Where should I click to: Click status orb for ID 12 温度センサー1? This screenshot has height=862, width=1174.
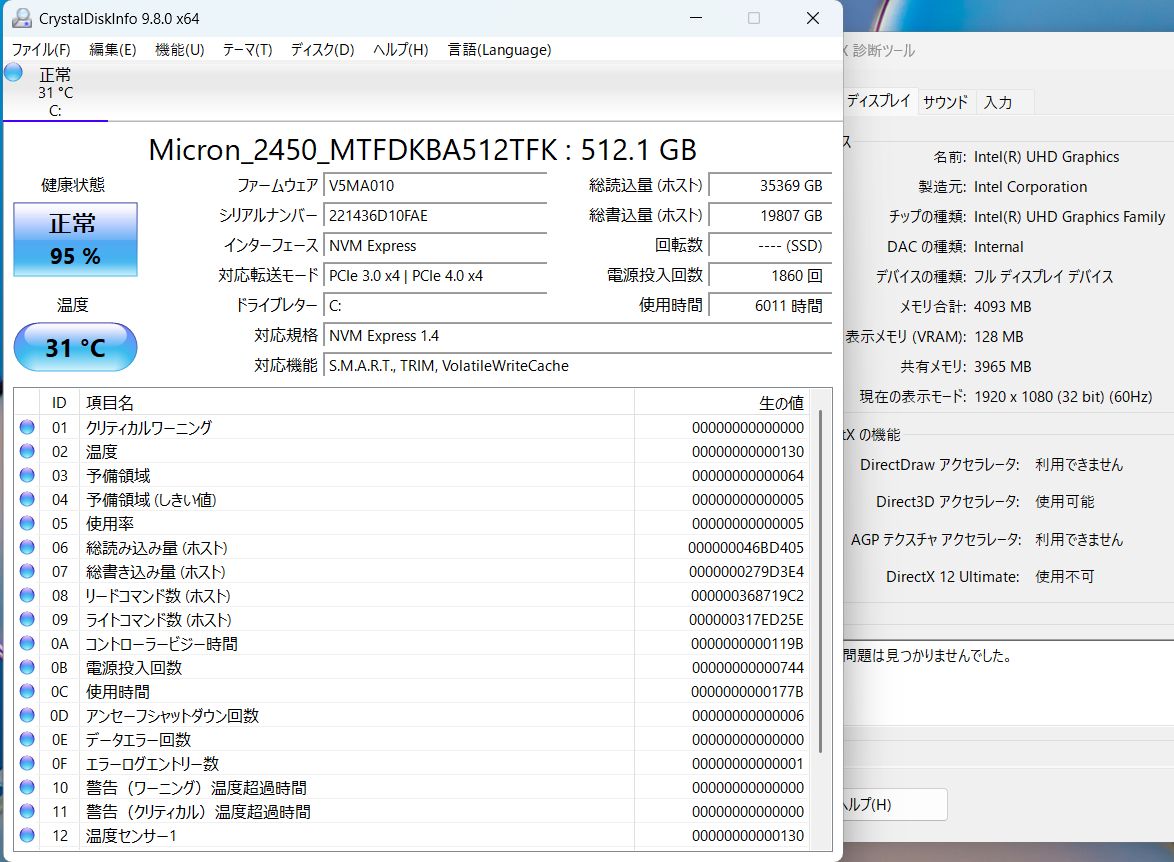click(x=27, y=834)
